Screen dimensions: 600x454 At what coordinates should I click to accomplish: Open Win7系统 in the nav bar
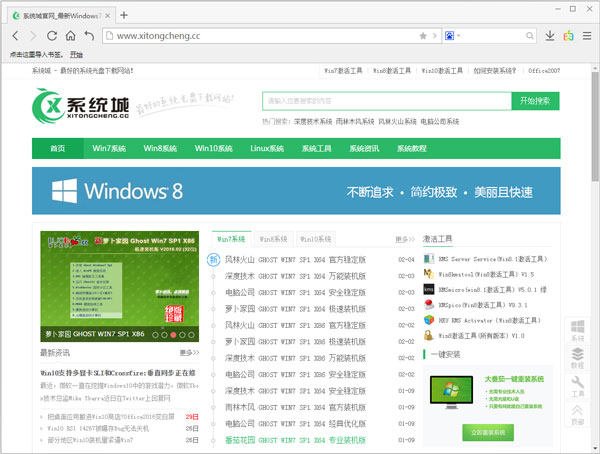(x=109, y=149)
